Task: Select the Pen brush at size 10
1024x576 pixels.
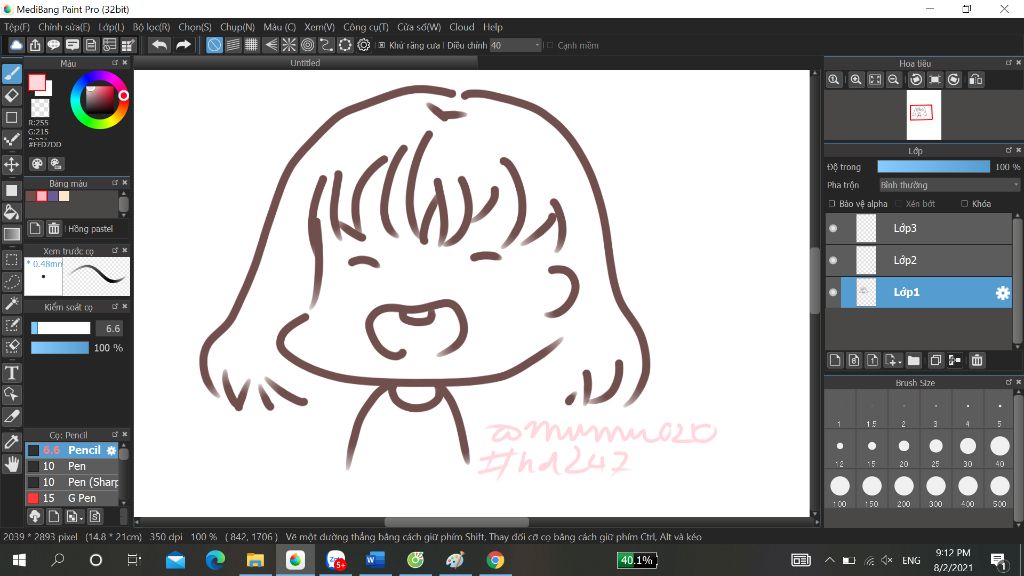Action: pyautogui.click(x=72, y=466)
